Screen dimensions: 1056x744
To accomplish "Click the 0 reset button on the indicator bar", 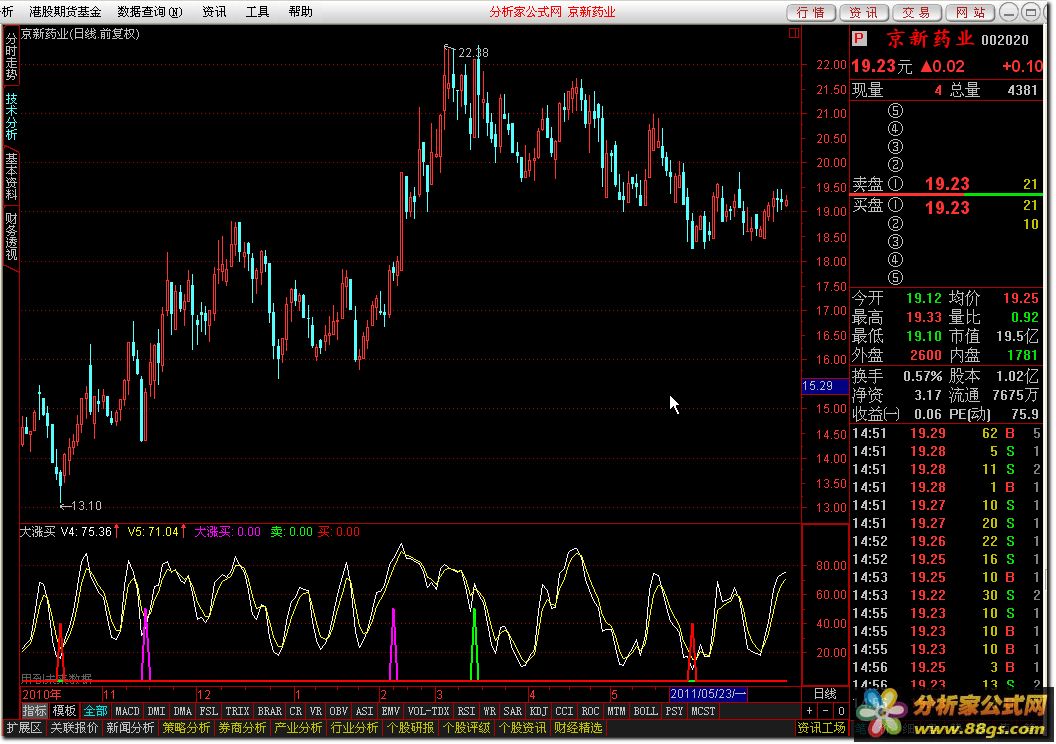I will pyautogui.click(x=840, y=711).
